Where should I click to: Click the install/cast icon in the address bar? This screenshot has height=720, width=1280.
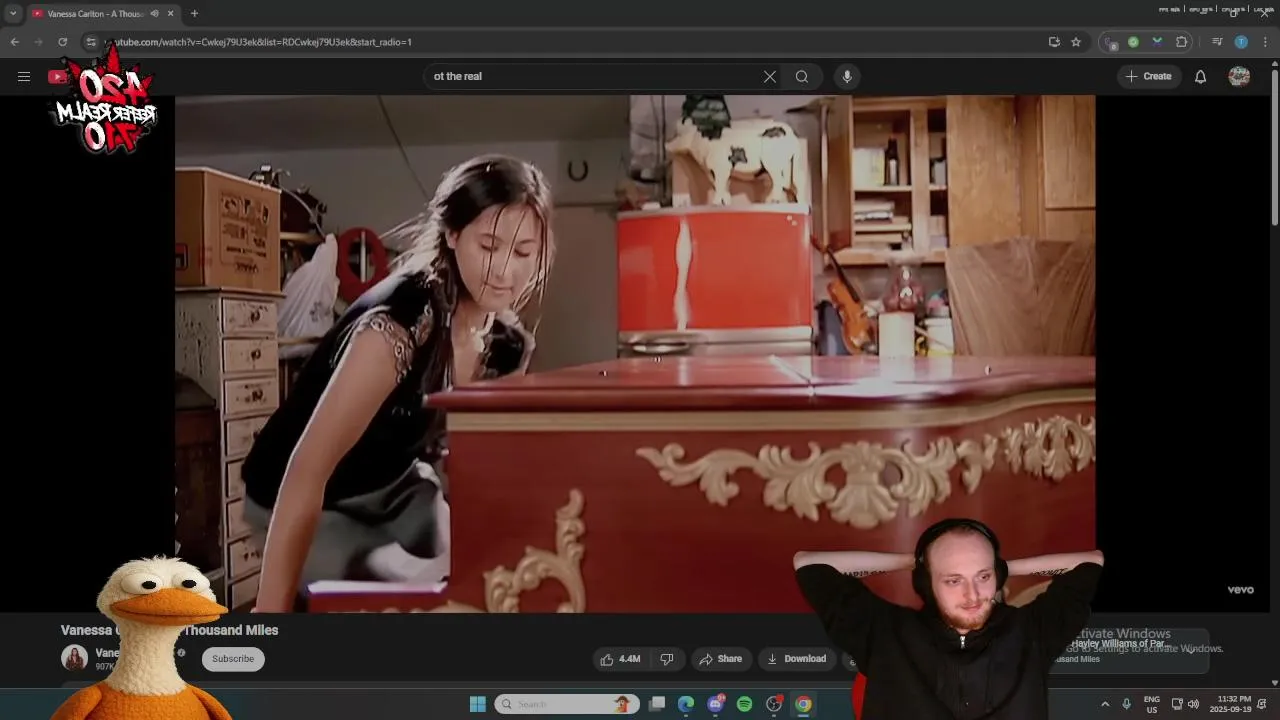(1054, 42)
